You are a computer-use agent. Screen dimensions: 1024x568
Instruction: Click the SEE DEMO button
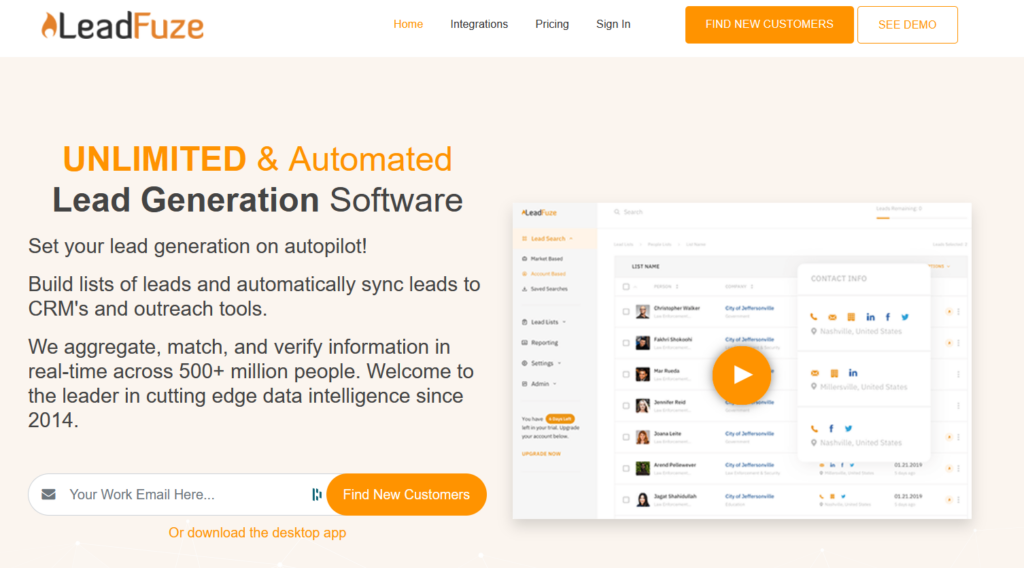point(907,25)
